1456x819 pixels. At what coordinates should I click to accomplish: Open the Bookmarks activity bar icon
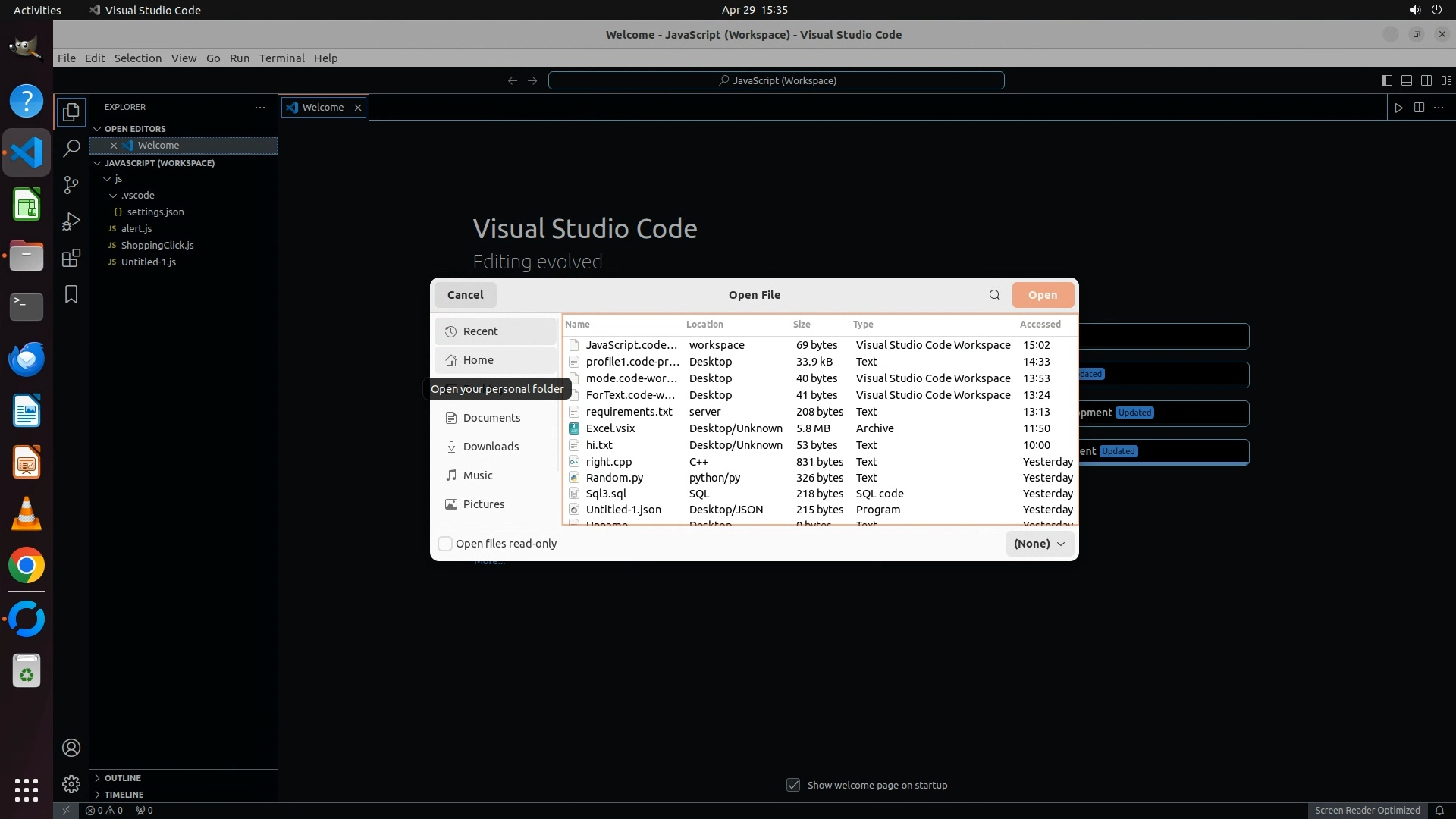71,294
